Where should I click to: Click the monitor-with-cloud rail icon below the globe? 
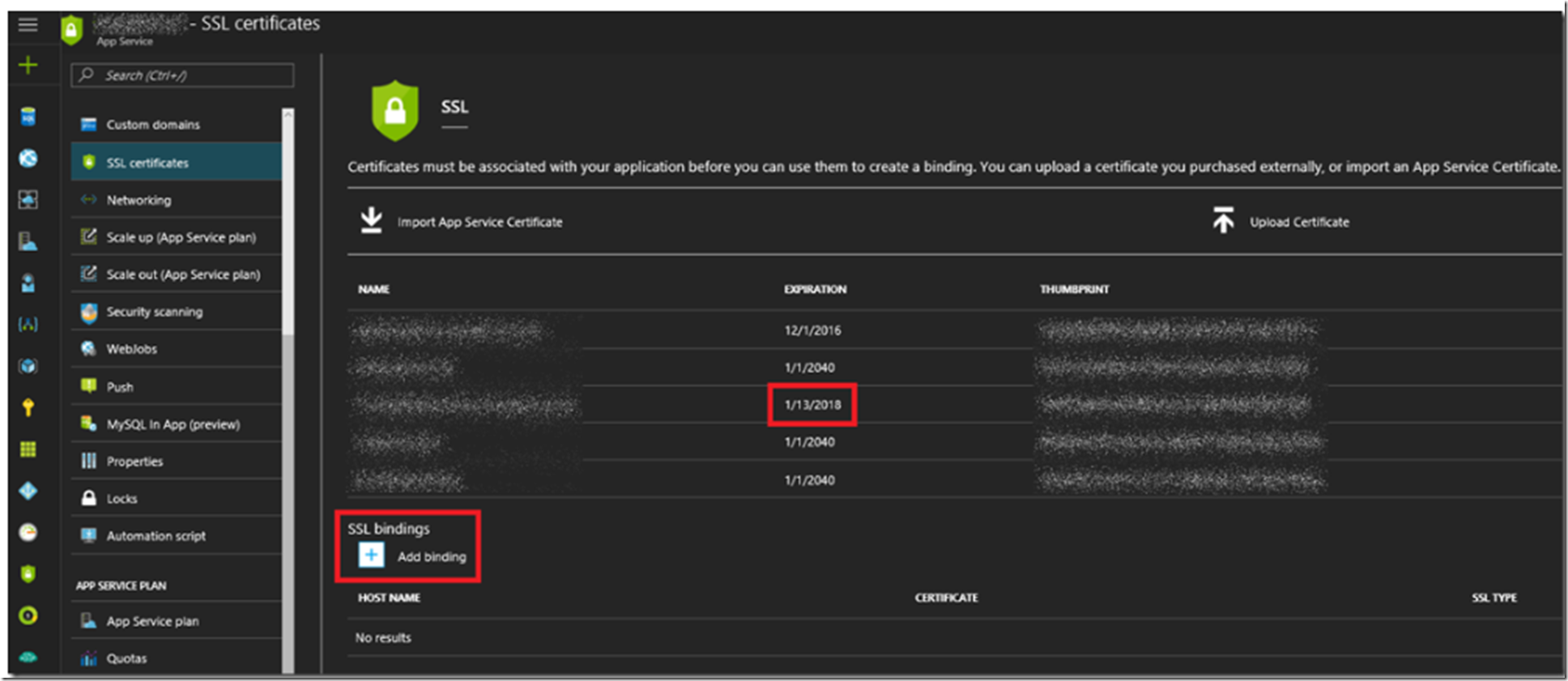pyautogui.click(x=28, y=199)
